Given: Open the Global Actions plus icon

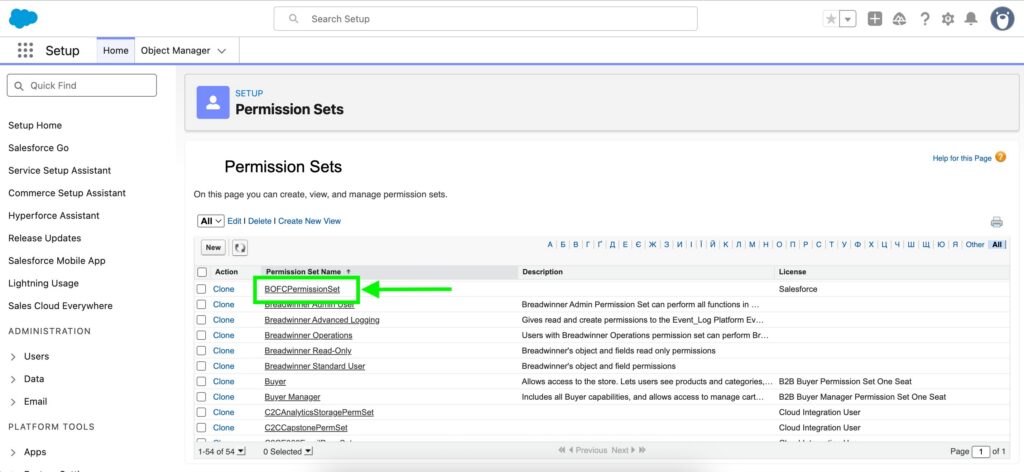Looking at the screenshot, I should pyautogui.click(x=874, y=19).
